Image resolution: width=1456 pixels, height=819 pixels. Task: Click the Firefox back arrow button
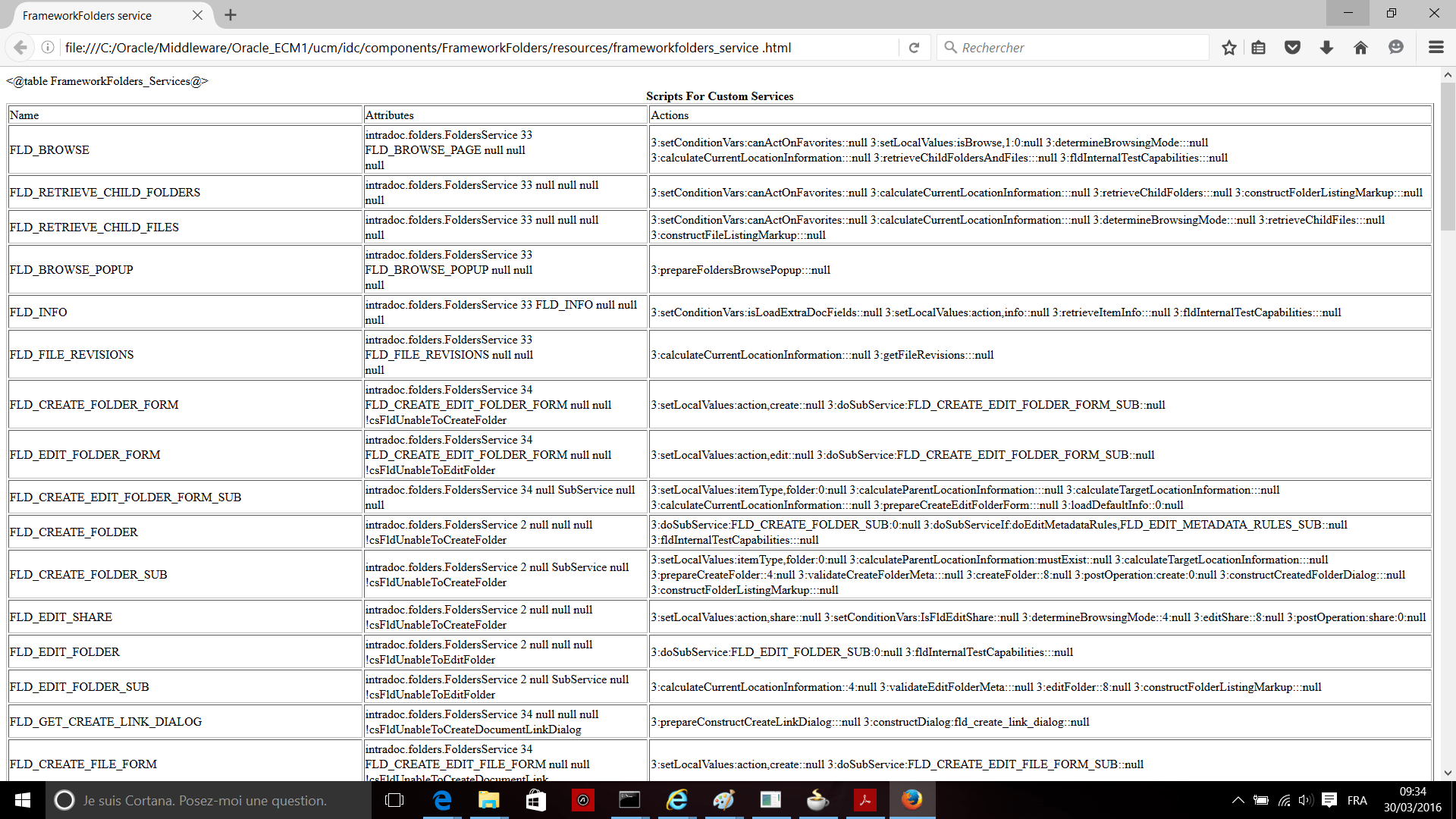point(20,47)
